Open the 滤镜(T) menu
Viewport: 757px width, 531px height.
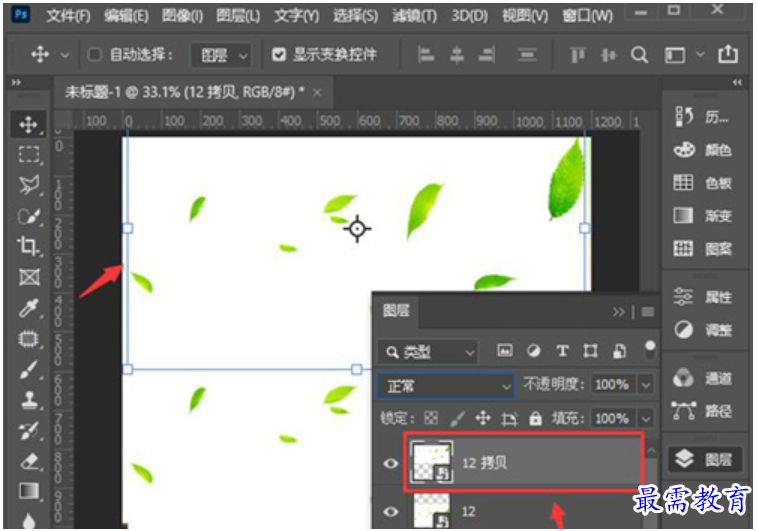click(x=414, y=15)
